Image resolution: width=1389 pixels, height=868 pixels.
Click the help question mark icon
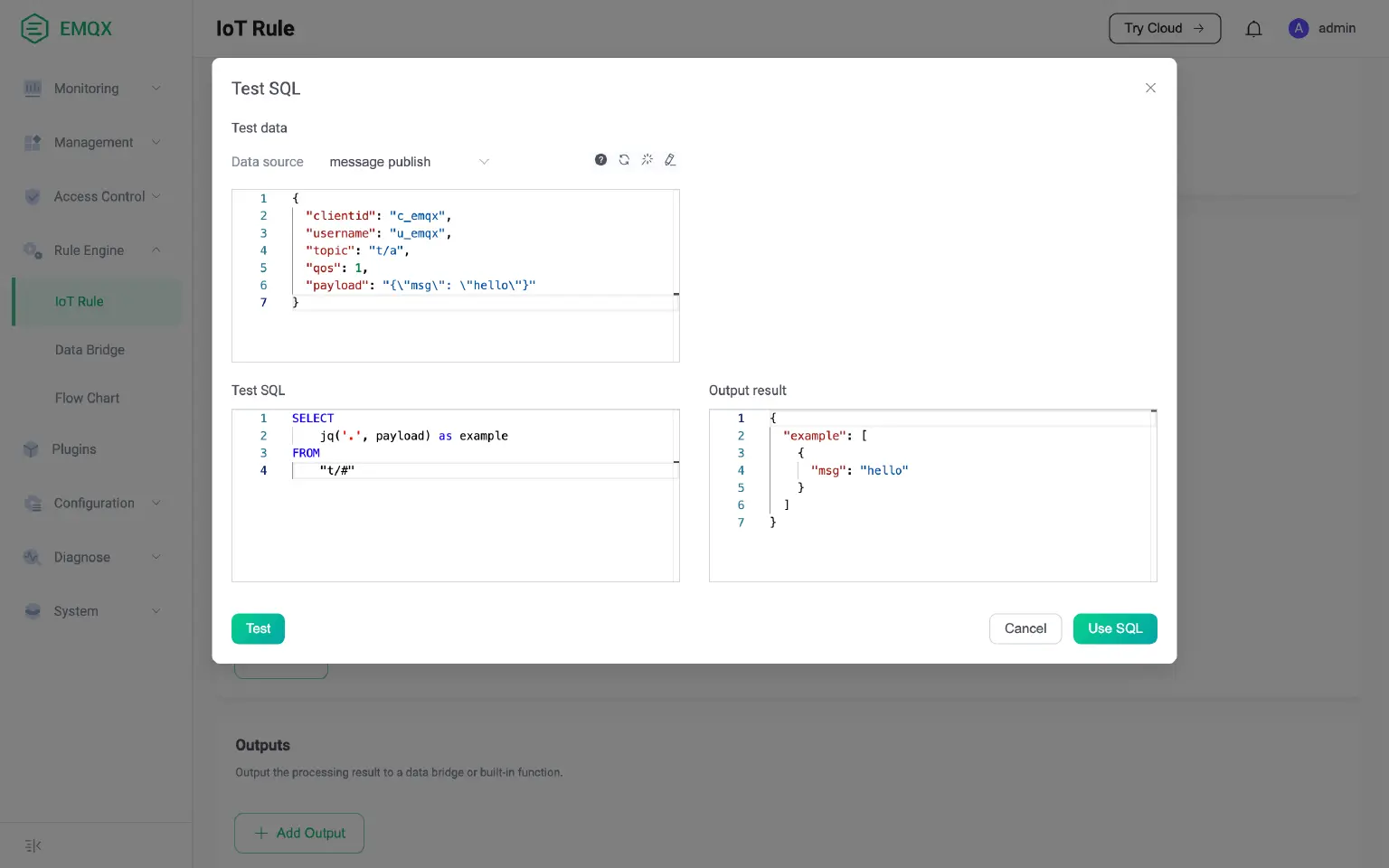(x=600, y=160)
